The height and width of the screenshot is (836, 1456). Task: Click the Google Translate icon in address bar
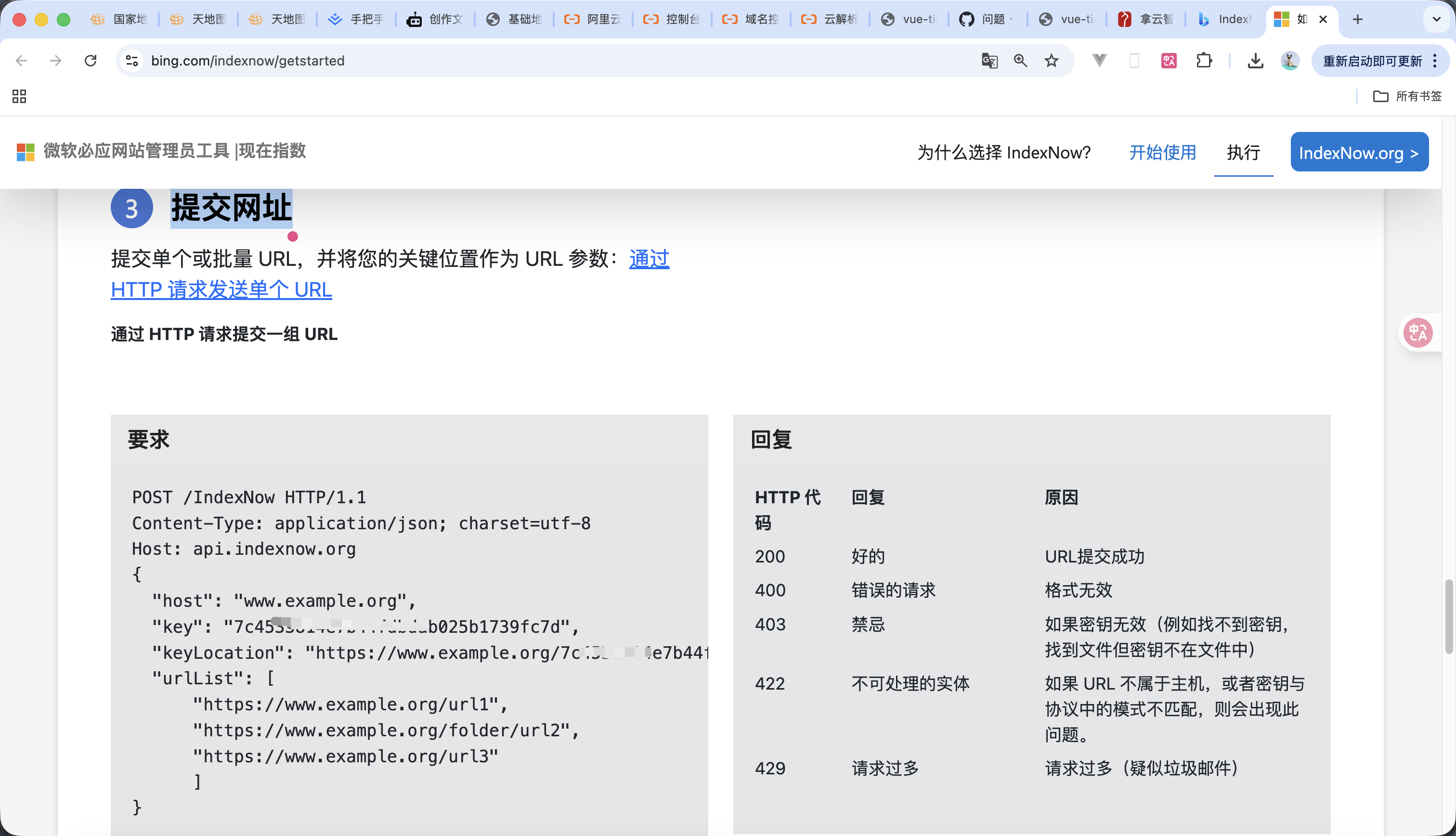coord(989,60)
